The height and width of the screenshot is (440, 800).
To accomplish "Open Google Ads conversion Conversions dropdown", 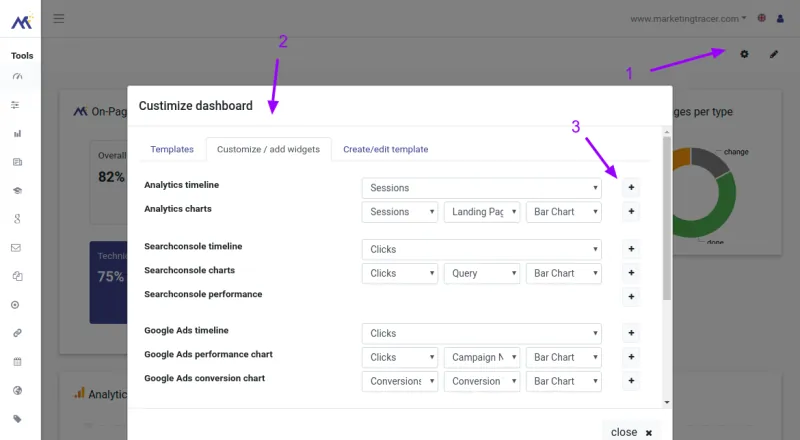I will pyautogui.click(x=400, y=381).
